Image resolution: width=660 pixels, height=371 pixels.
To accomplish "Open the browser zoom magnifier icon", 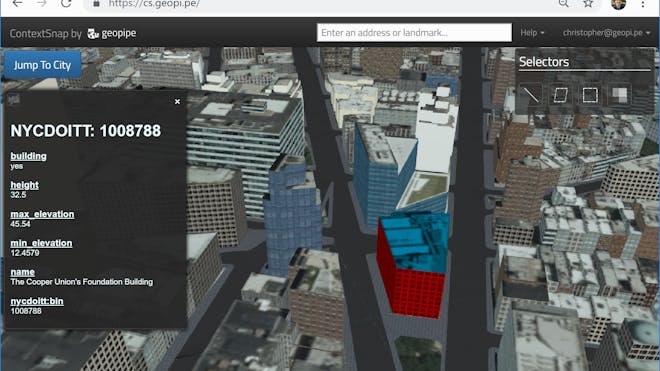I will pyautogui.click(x=564, y=3).
